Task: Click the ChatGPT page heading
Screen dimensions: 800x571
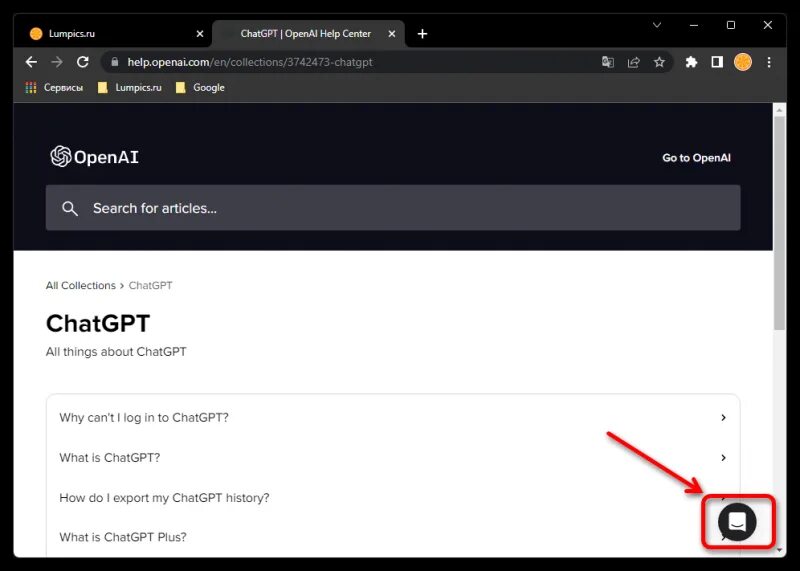Action: pyautogui.click(x=98, y=323)
